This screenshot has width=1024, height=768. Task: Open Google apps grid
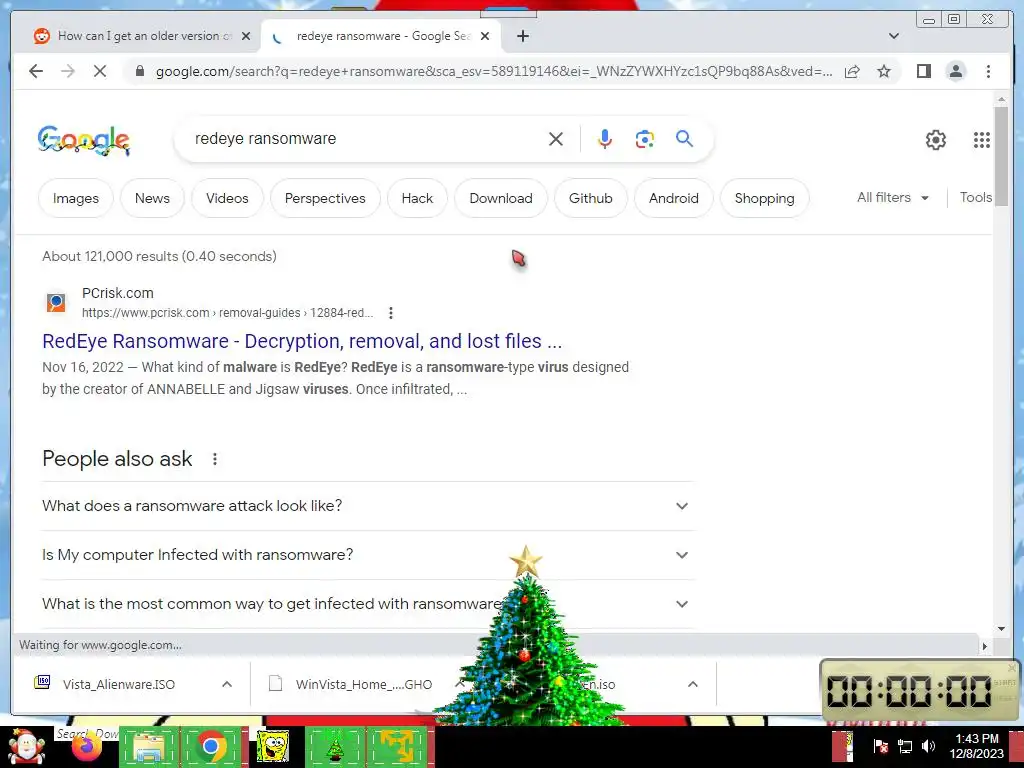coord(982,139)
